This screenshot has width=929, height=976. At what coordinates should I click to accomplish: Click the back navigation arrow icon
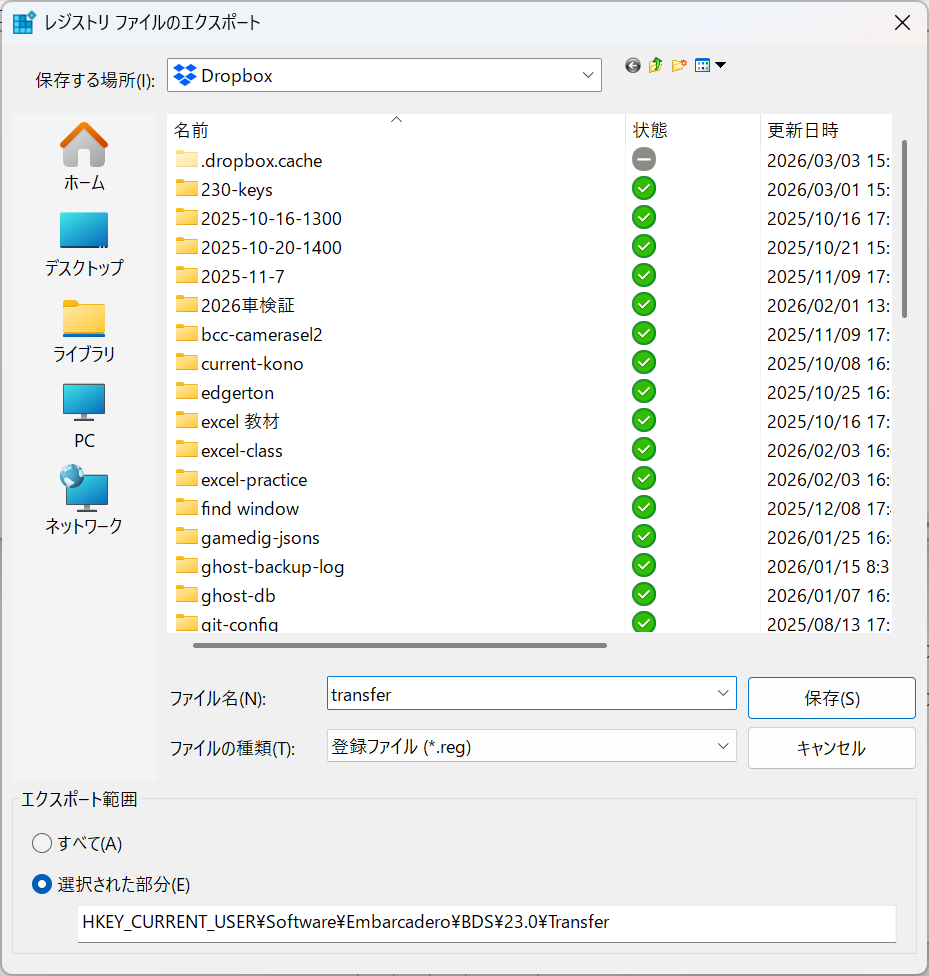[633, 66]
